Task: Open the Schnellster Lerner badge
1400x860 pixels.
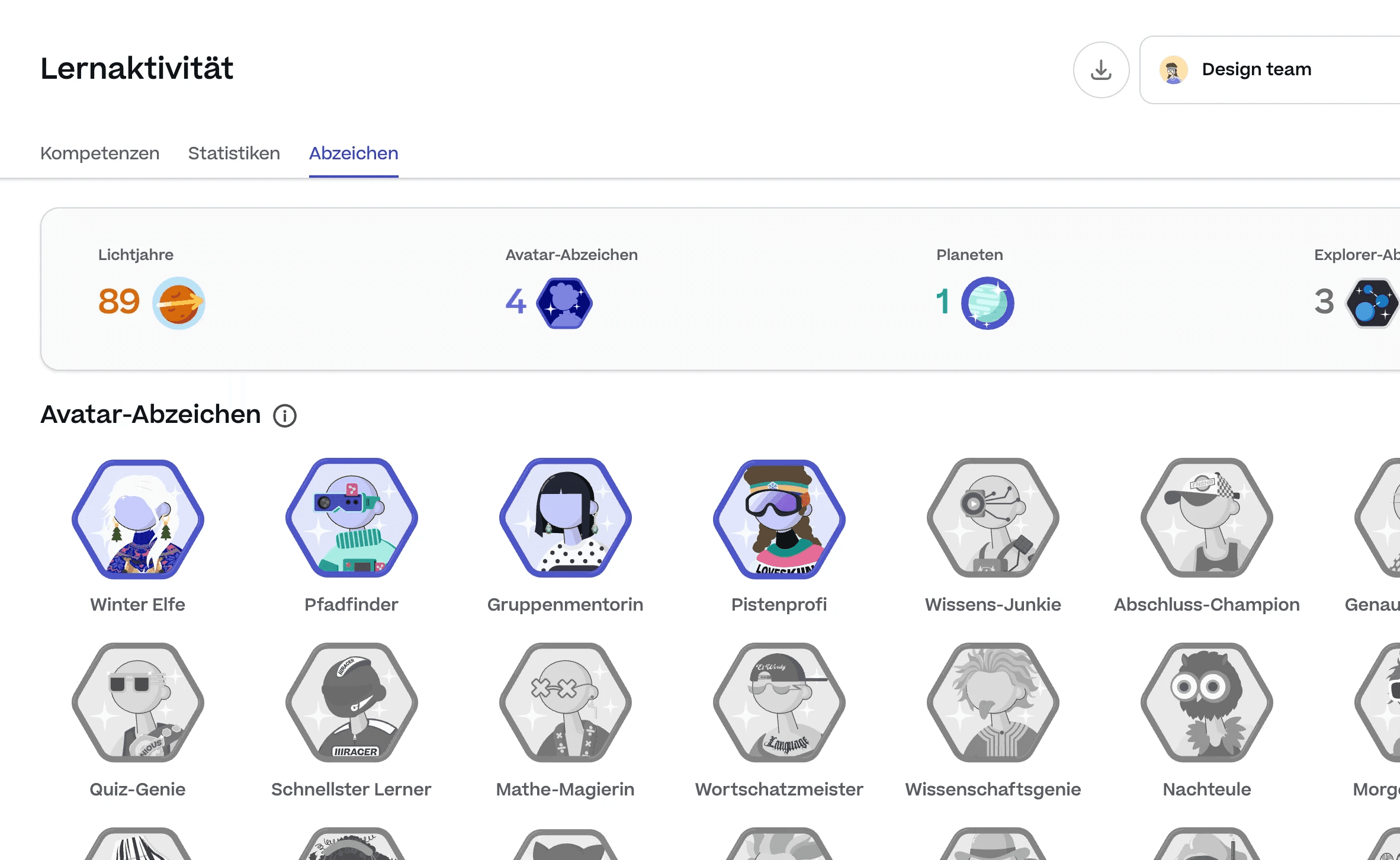Action: coord(351,702)
